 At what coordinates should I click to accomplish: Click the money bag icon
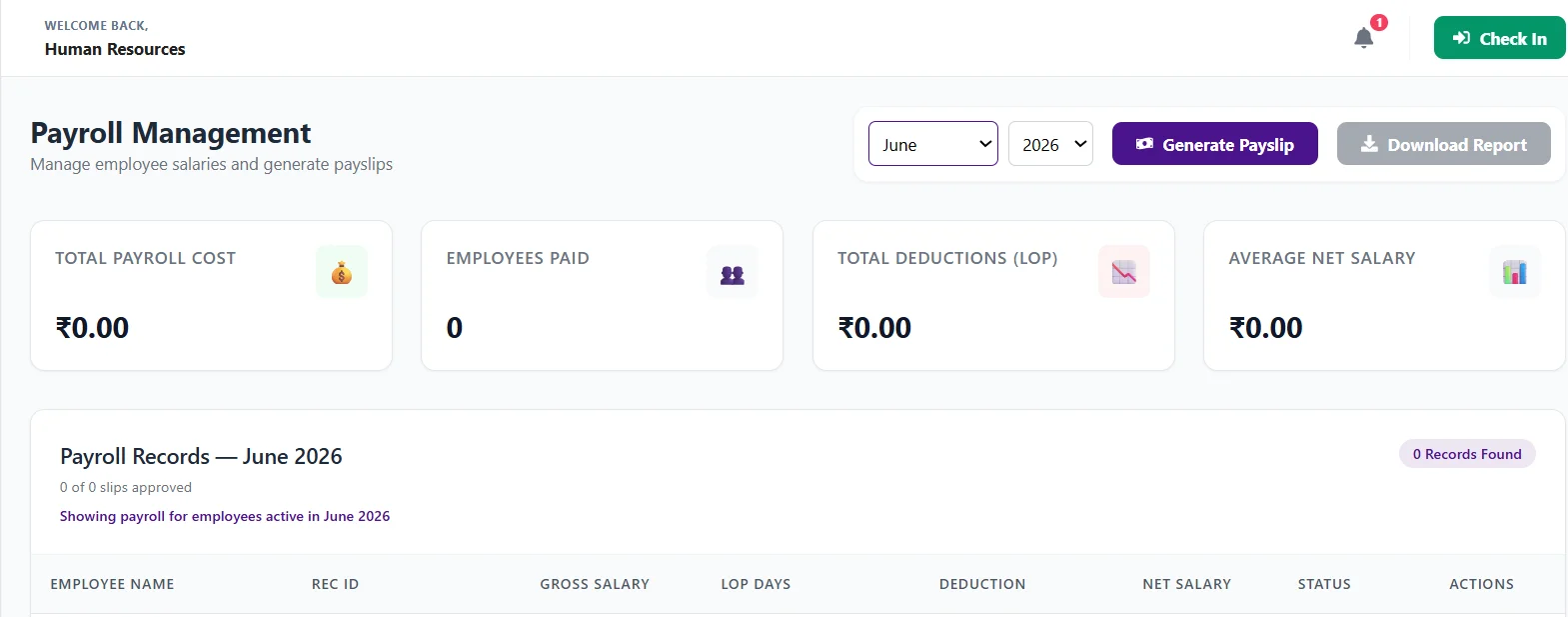(342, 272)
